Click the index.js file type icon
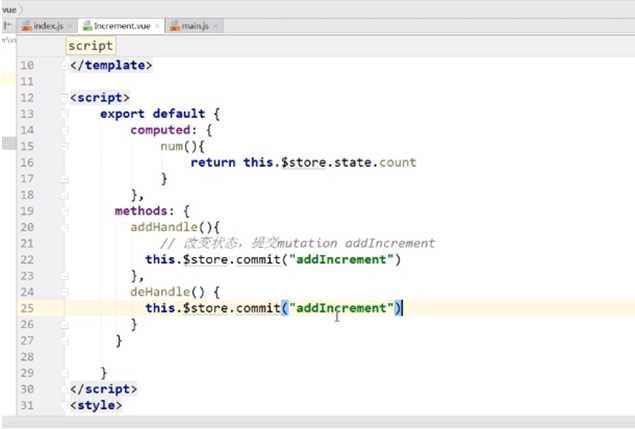635x429 pixels. [27, 26]
